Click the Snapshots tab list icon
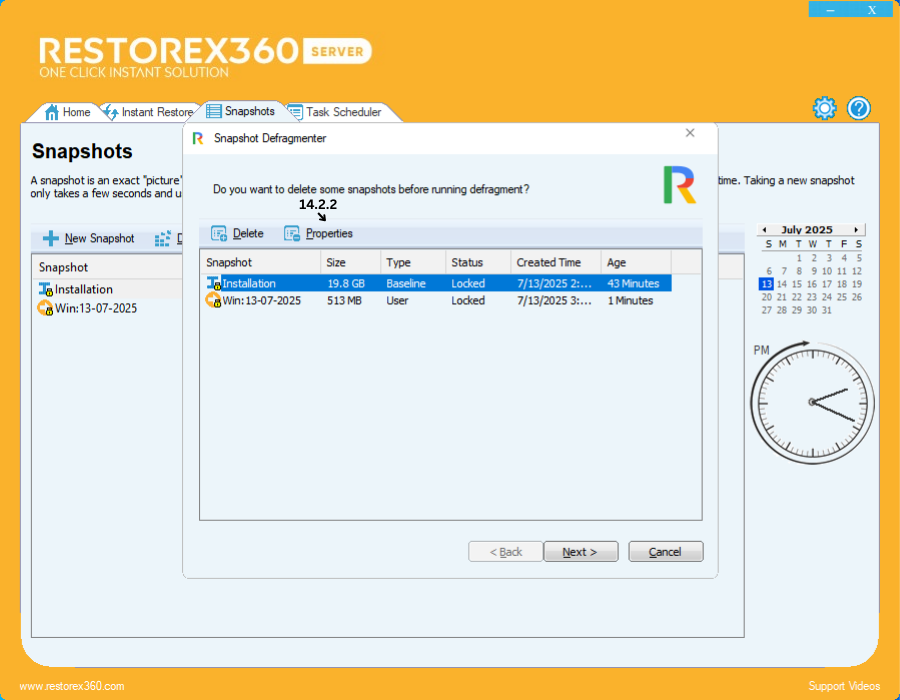This screenshot has width=900, height=700. click(x=214, y=111)
